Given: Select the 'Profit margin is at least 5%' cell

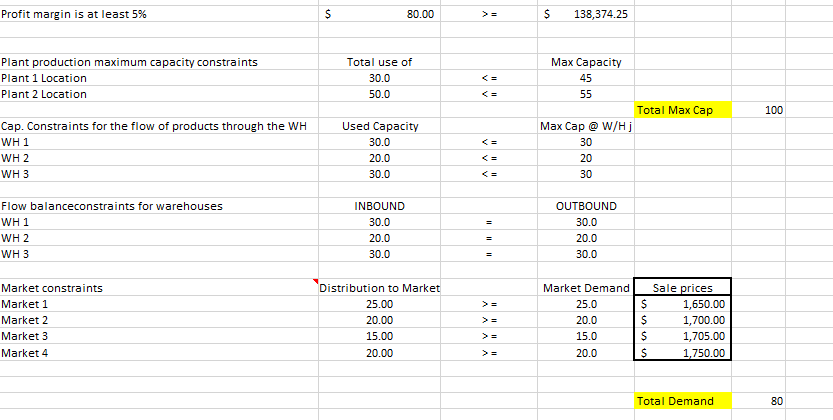Looking at the screenshot, I should click(x=159, y=14).
